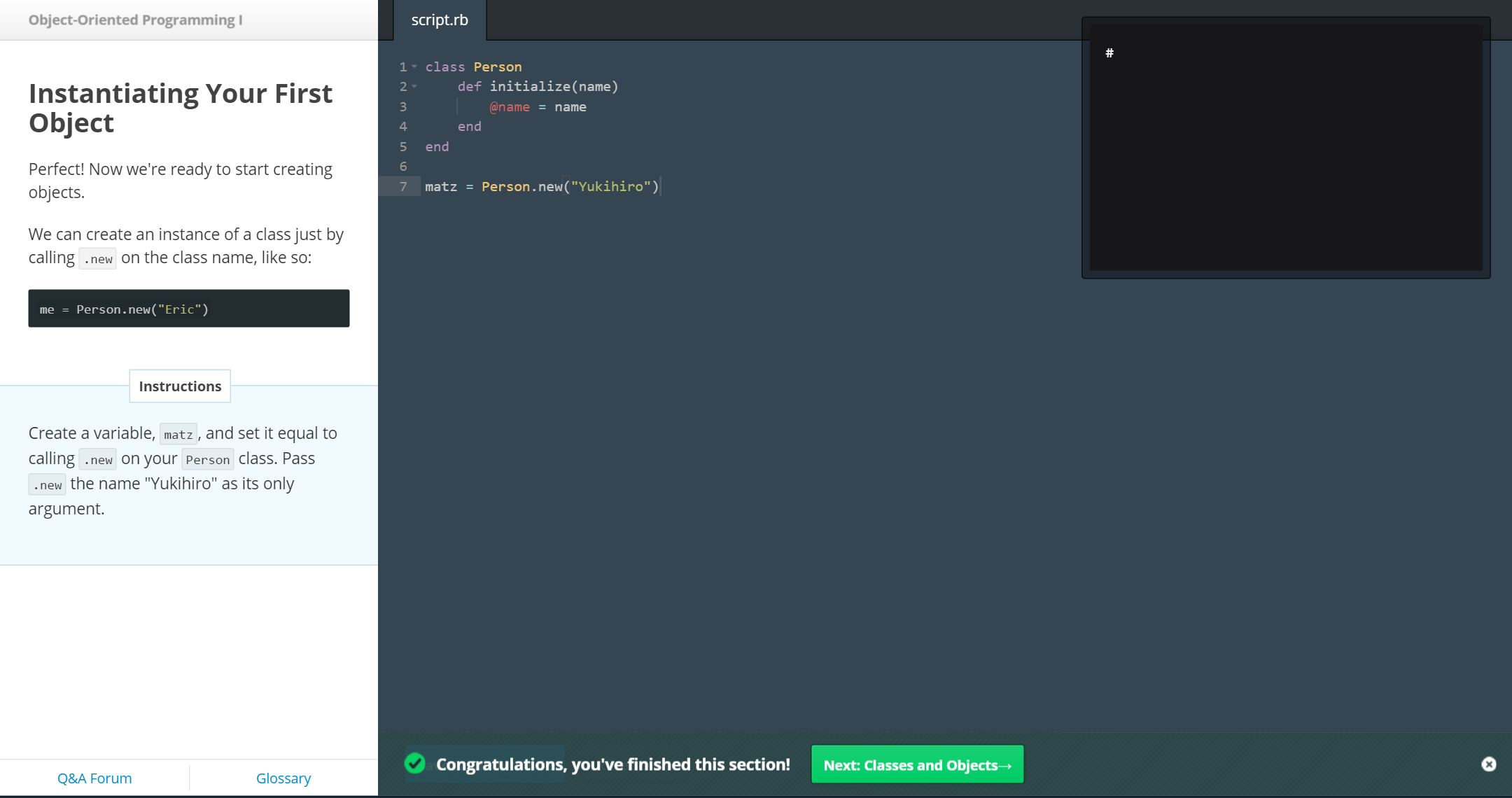
Task: Collapse the initialize method fold arrow on line 2
Action: click(x=414, y=86)
